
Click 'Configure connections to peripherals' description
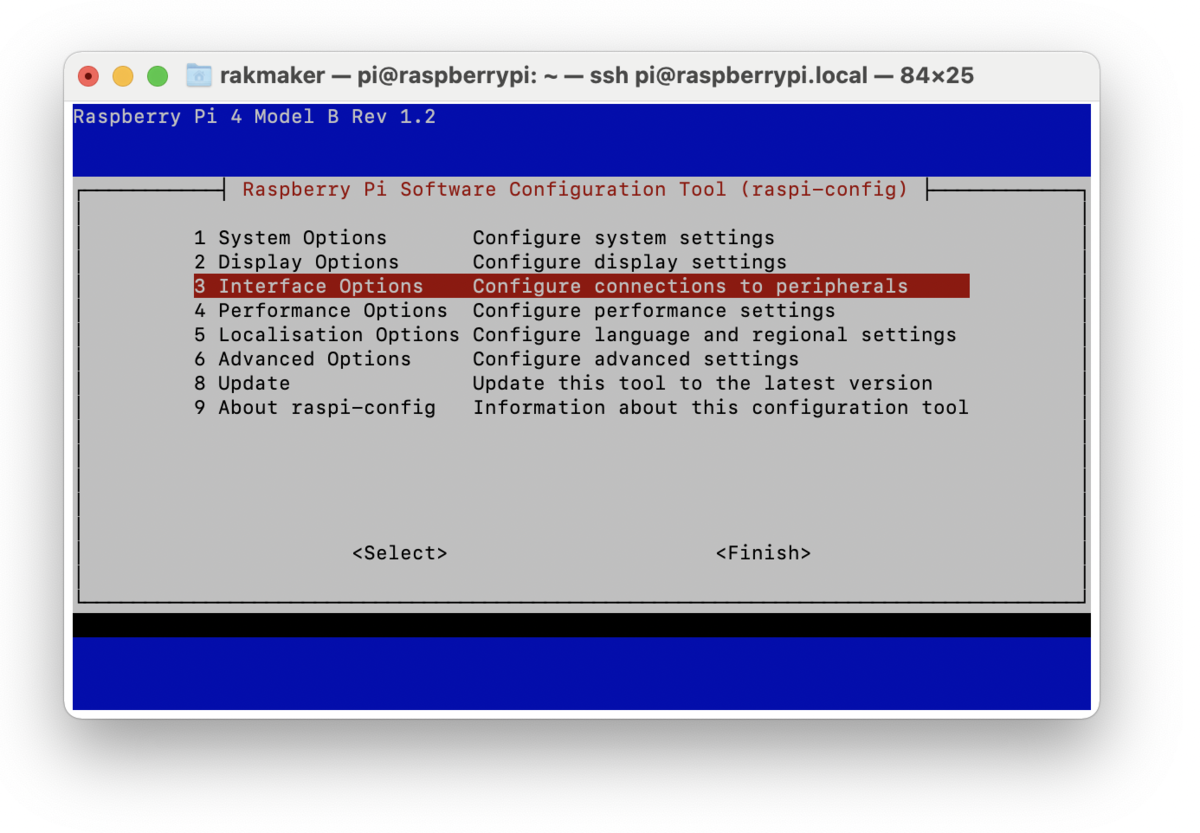coord(690,286)
